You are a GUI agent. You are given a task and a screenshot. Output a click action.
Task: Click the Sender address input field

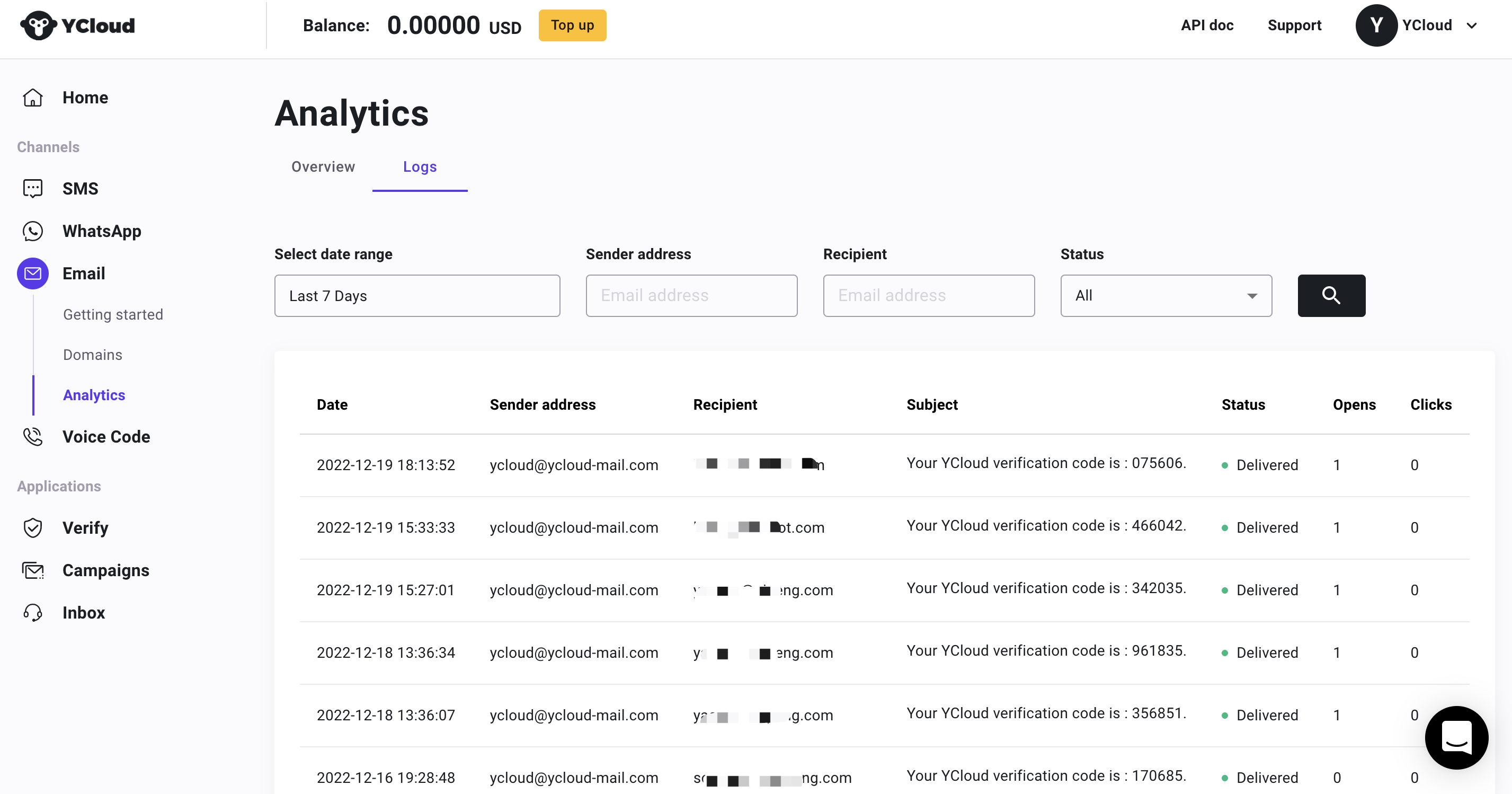(691, 295)
